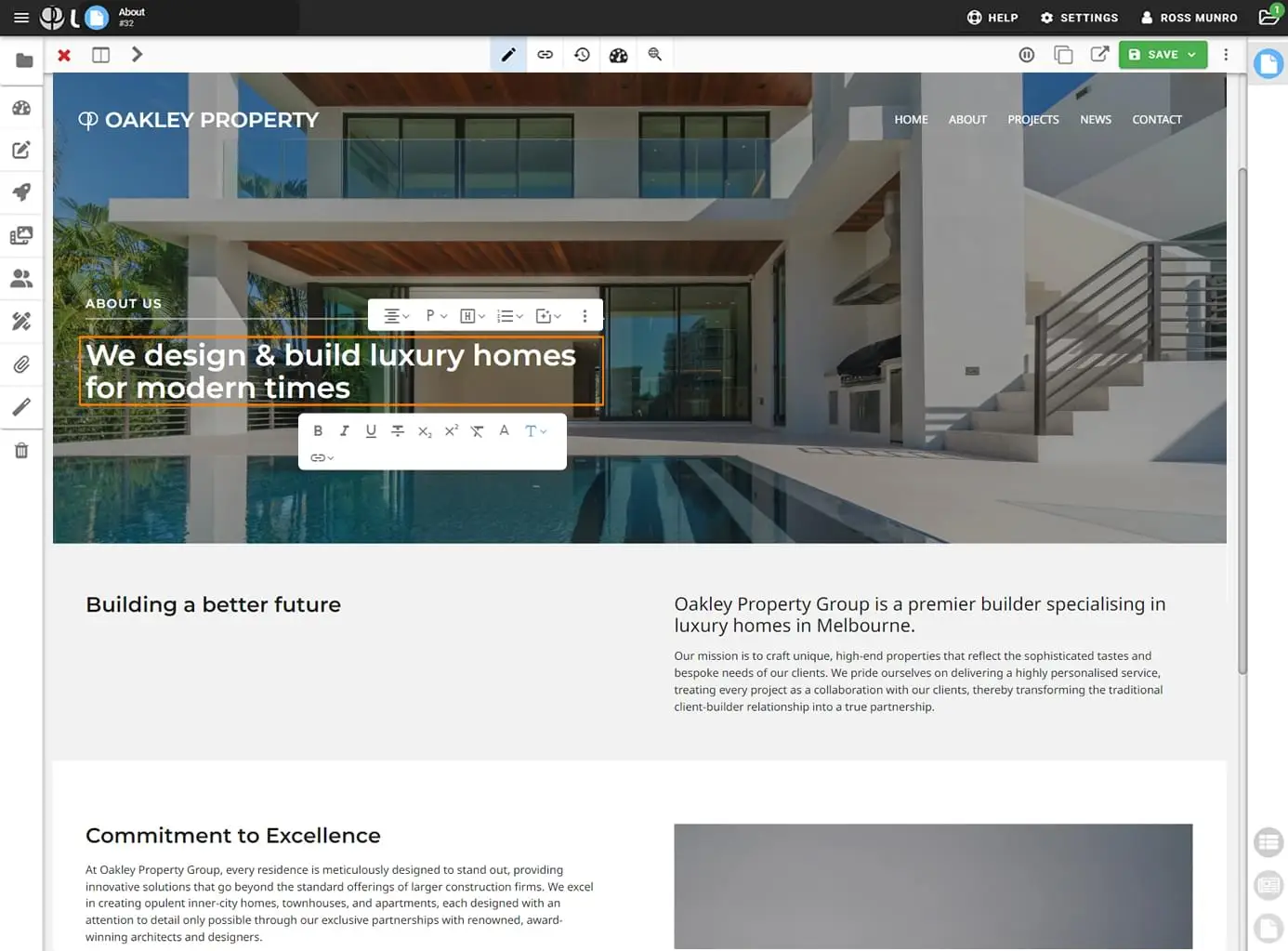Screen dimensions: 1288x951
Task: Click the trash icon in left sidebar
Action: coord(21,451)
